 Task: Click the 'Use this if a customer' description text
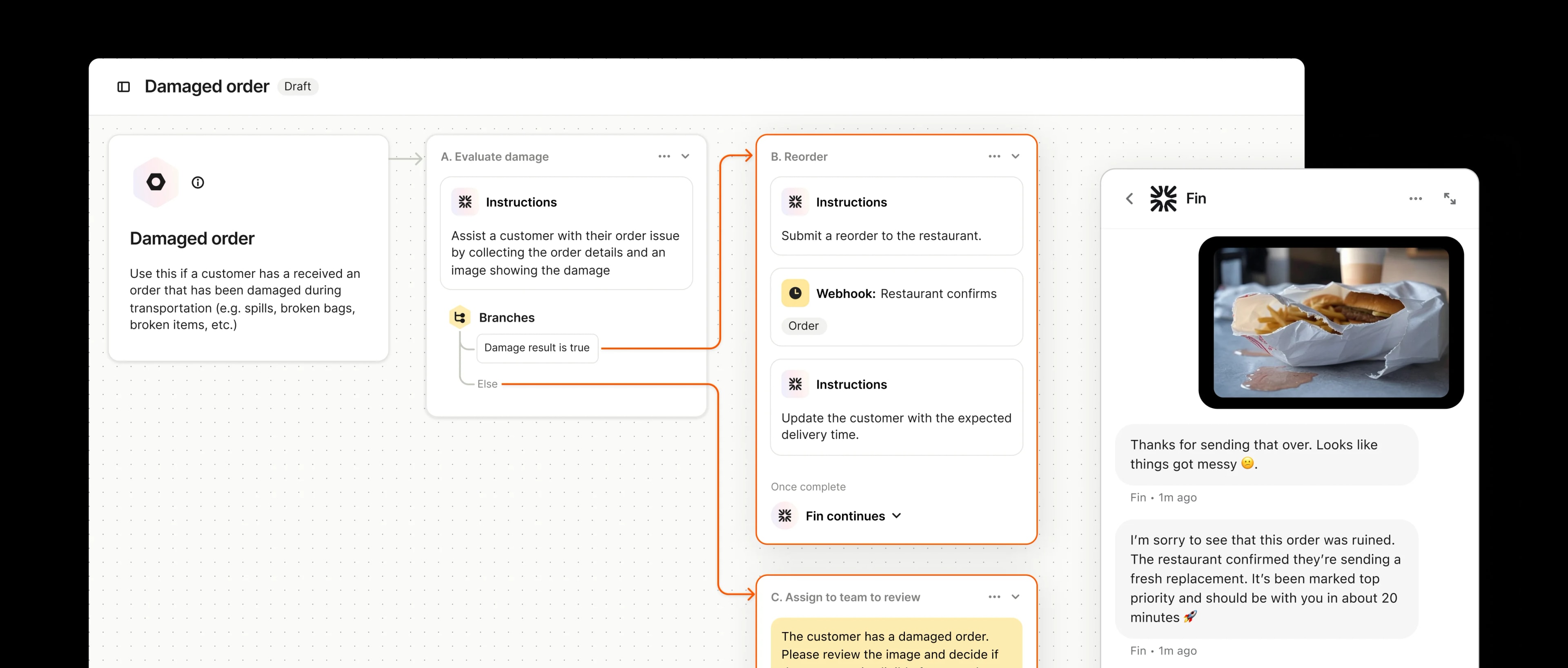click(245, 299)
